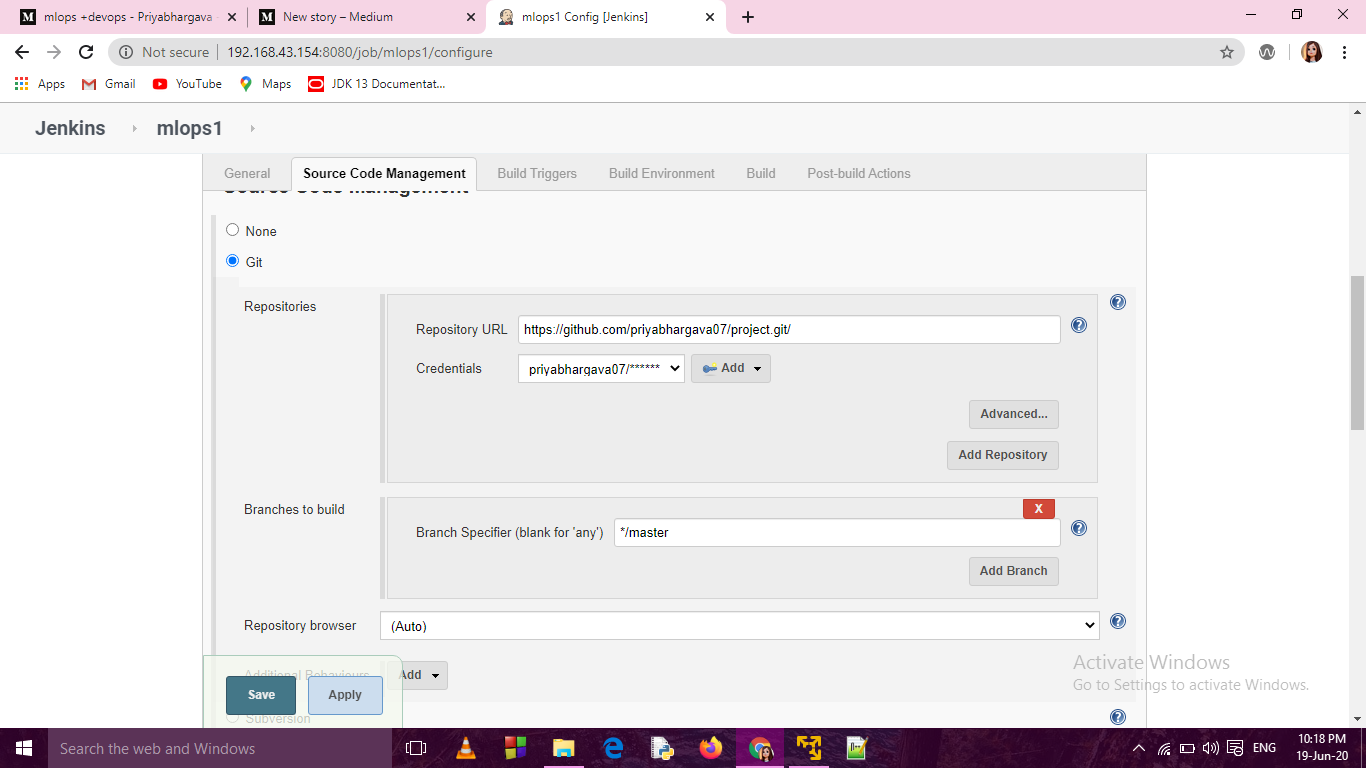This screenshot has width=1366, height=768.
Task: Open the Repository browser help icon
Action: tap(1118, 621)
